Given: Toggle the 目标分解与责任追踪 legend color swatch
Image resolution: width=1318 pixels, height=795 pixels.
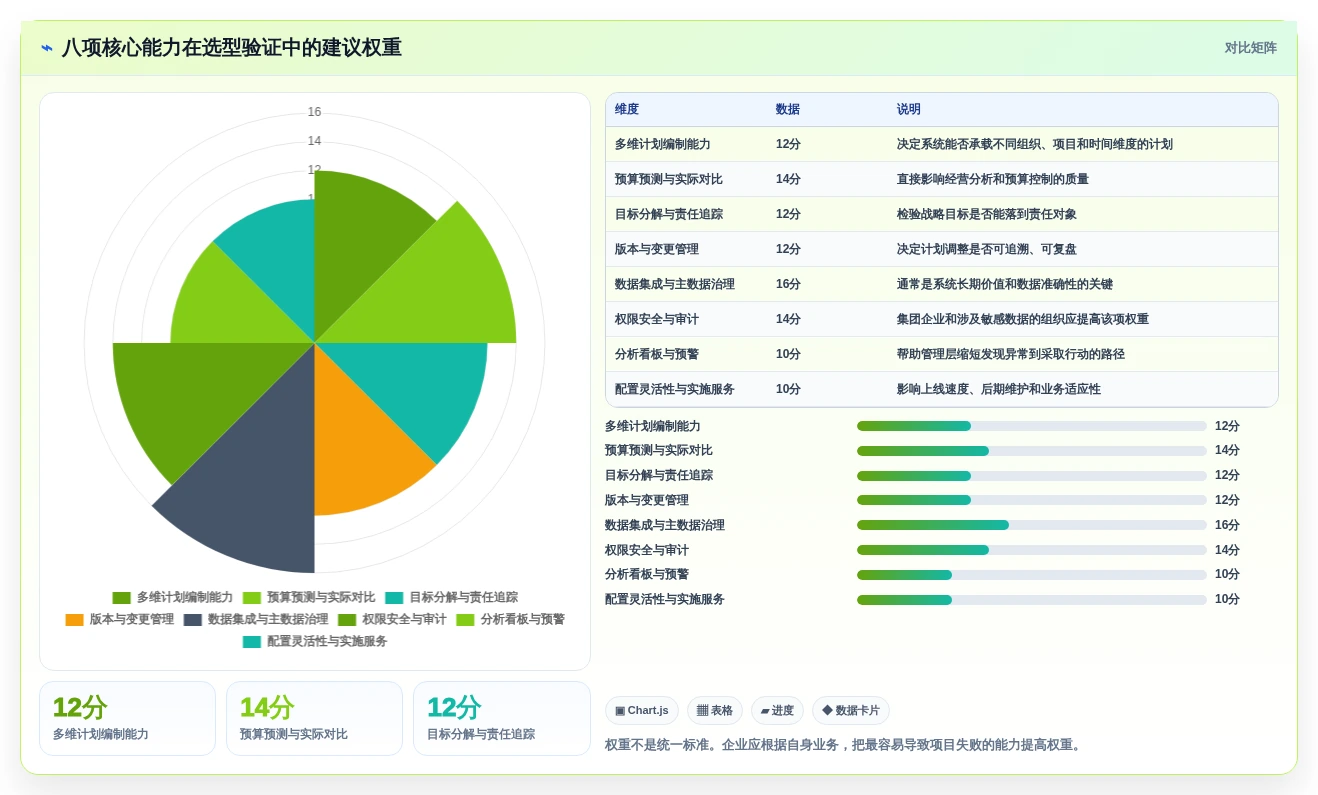Looking at the screenshot, I should (394, 597).
